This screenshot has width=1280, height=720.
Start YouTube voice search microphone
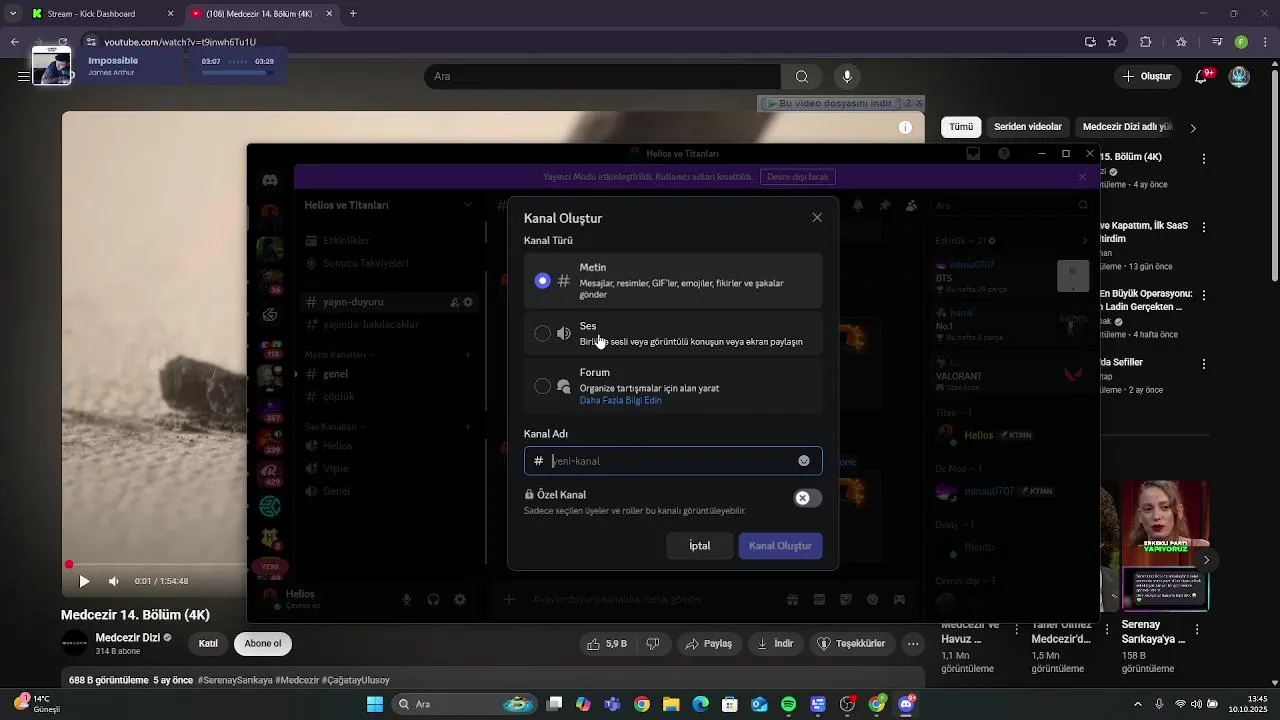847,77
